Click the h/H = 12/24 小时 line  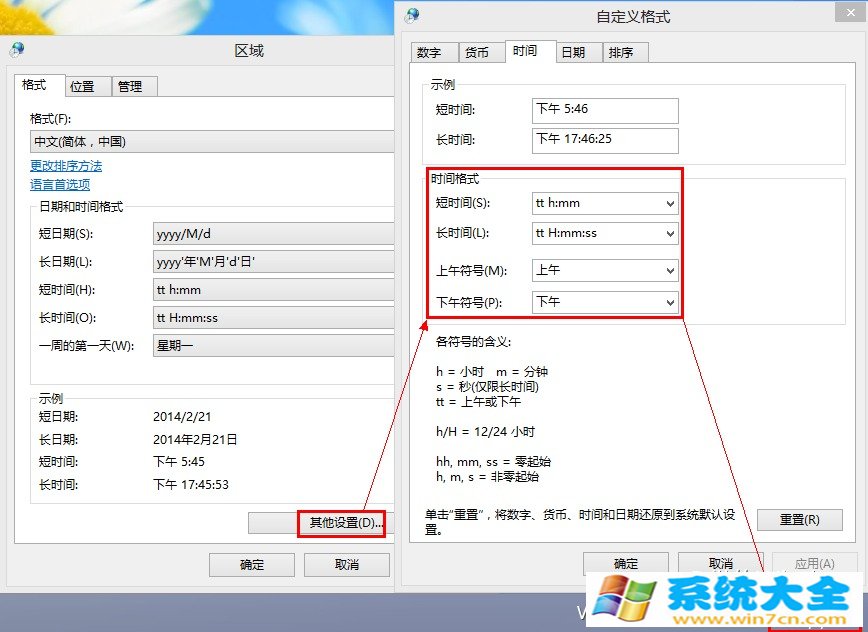tap(485, 432)
